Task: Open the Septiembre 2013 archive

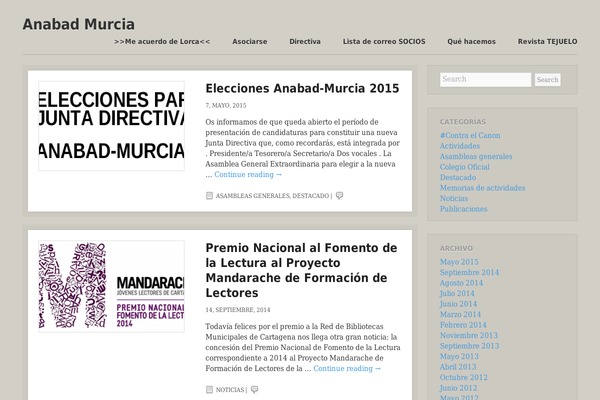Action: pos(470,346)
